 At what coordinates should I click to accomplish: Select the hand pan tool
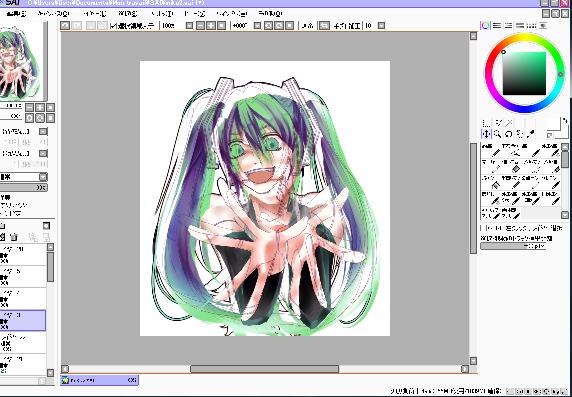point(520,134)
